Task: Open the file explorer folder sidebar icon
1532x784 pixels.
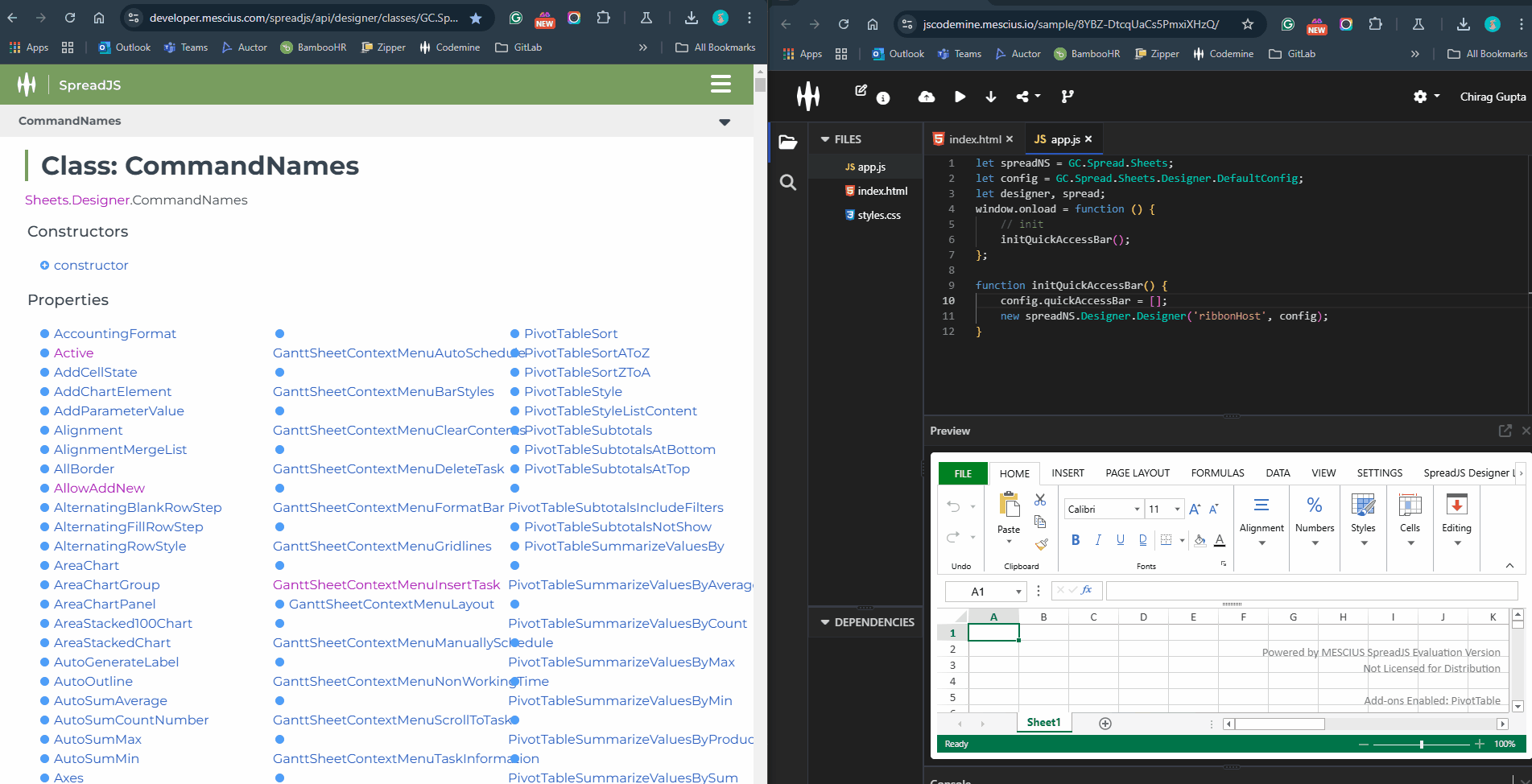Action: (x=788, y=142)
